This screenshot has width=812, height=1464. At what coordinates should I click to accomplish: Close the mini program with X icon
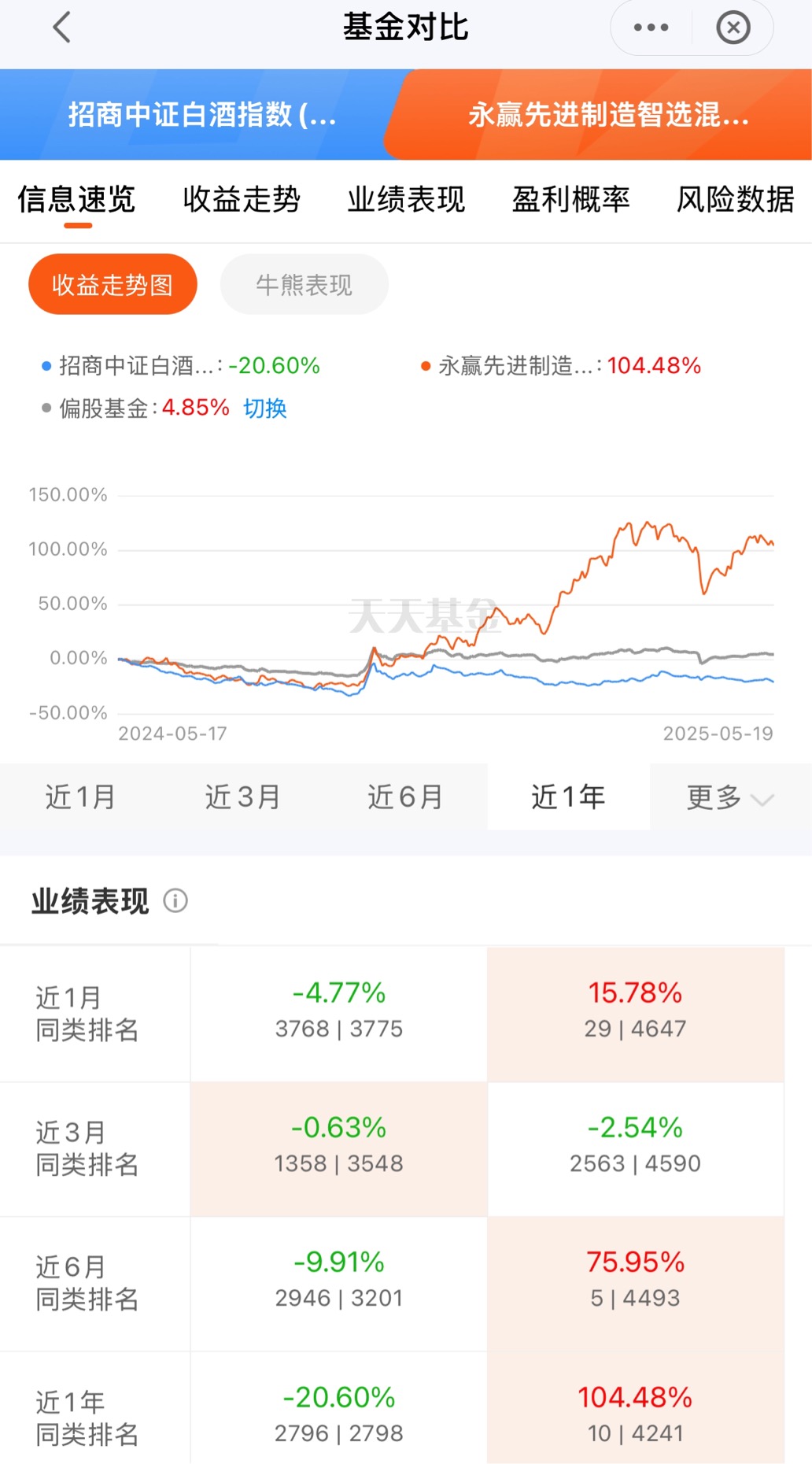tap(733, 28)
